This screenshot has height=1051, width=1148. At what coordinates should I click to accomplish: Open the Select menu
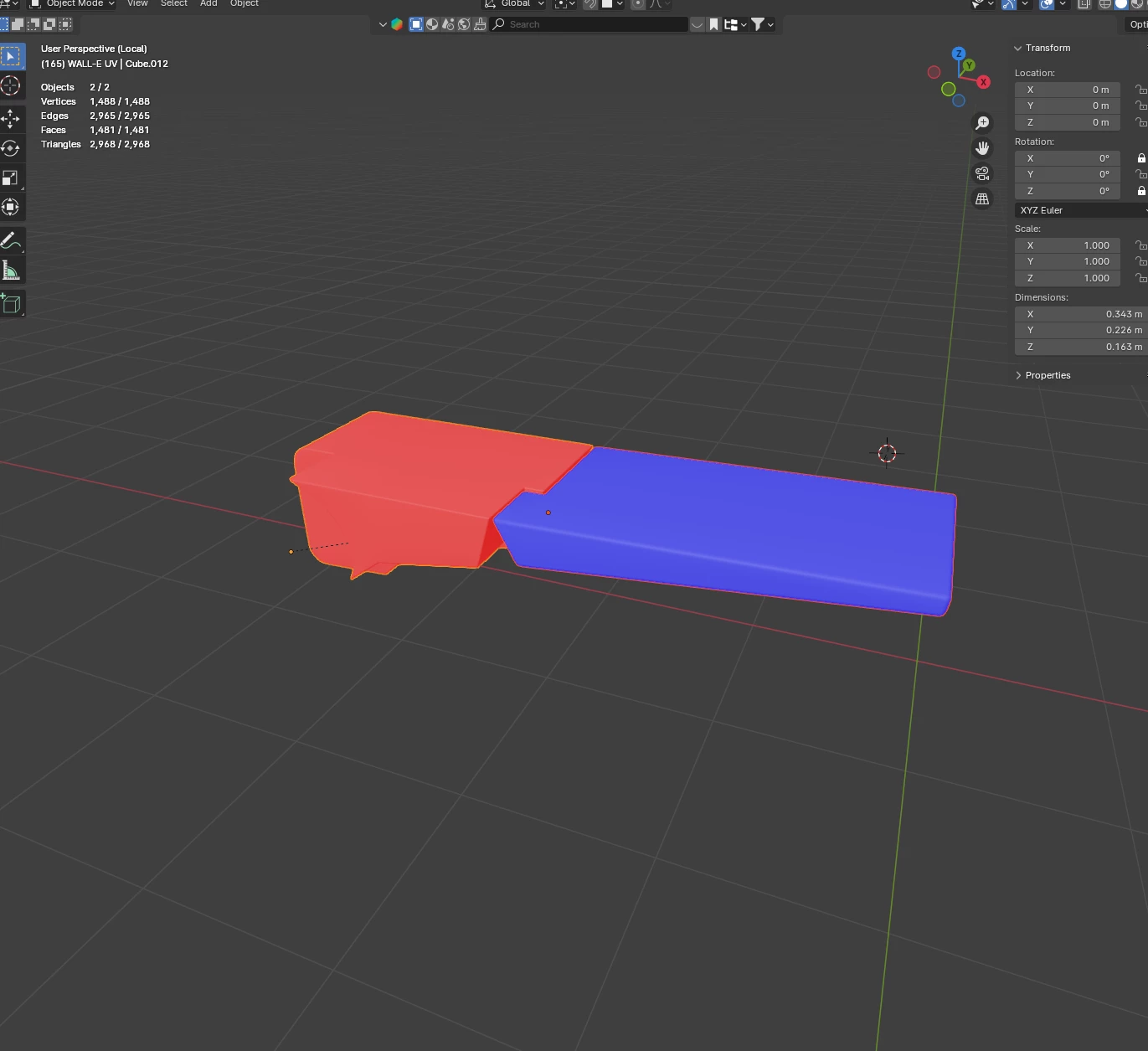click(174, 4)
